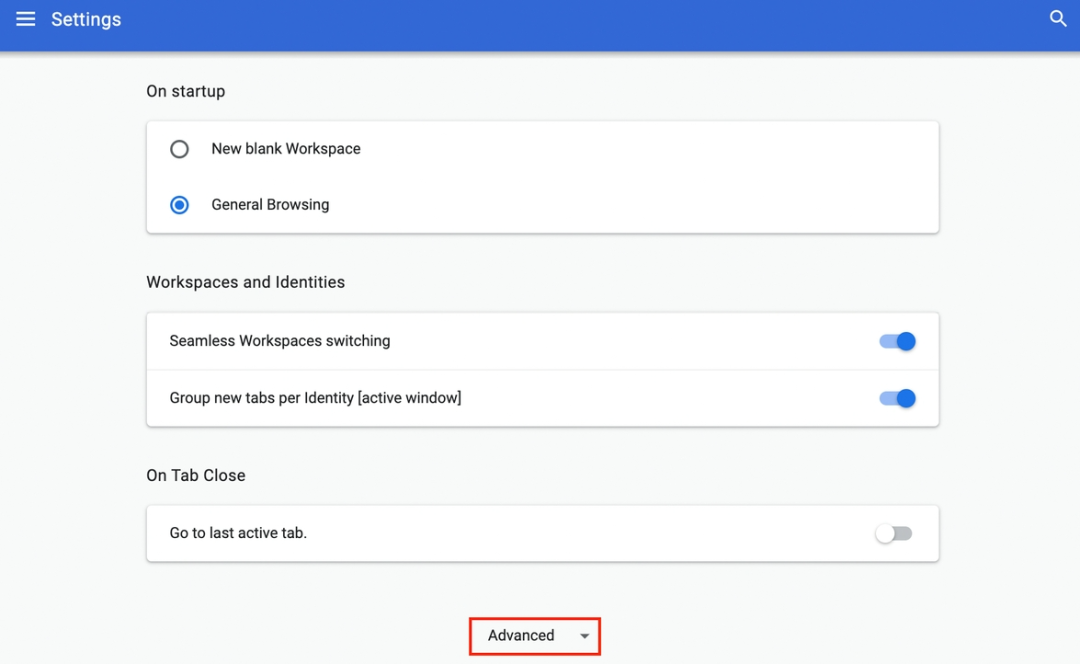Click the New blank Workspace label text
Image resolution: width=1080 pixels, height=664 pixels.
[285, 148]
